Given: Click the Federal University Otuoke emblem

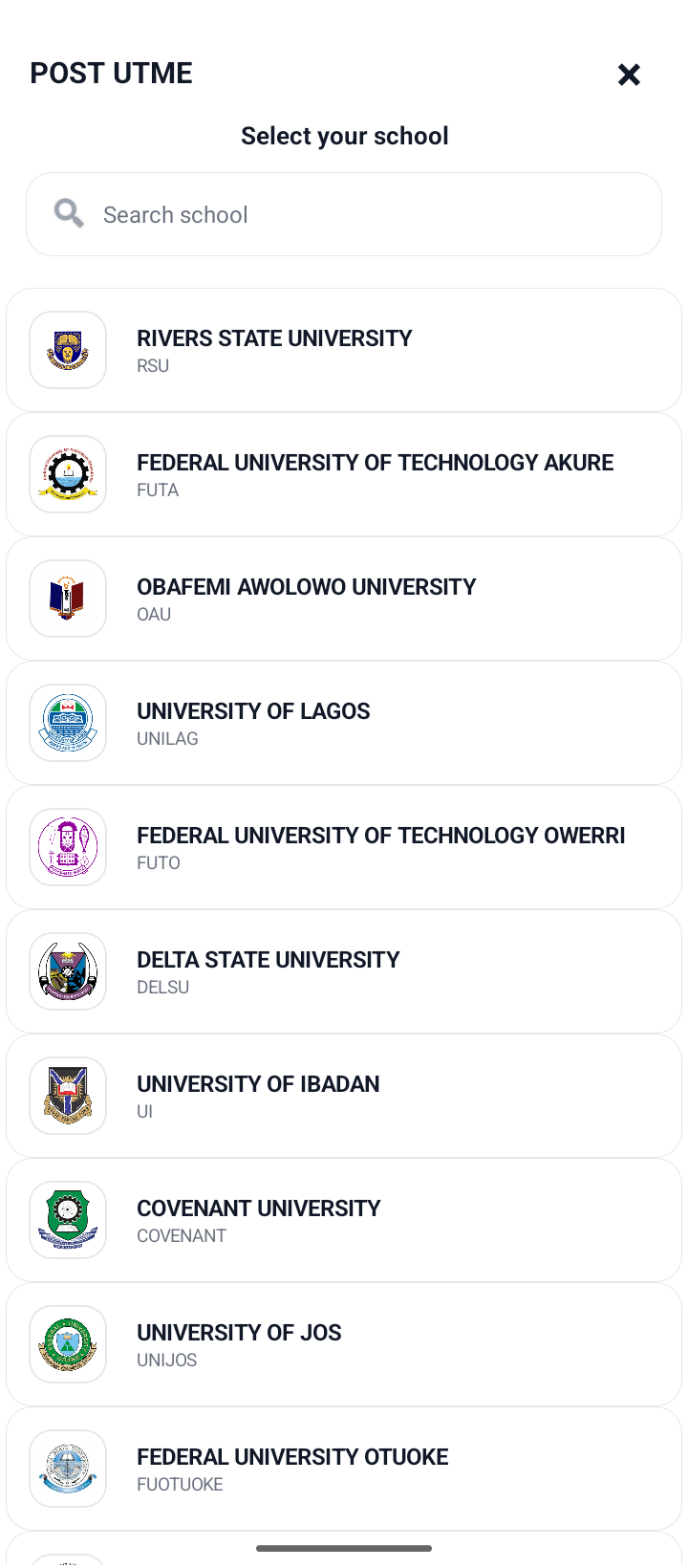Looking at the screenshot, I should (68, 1469).
